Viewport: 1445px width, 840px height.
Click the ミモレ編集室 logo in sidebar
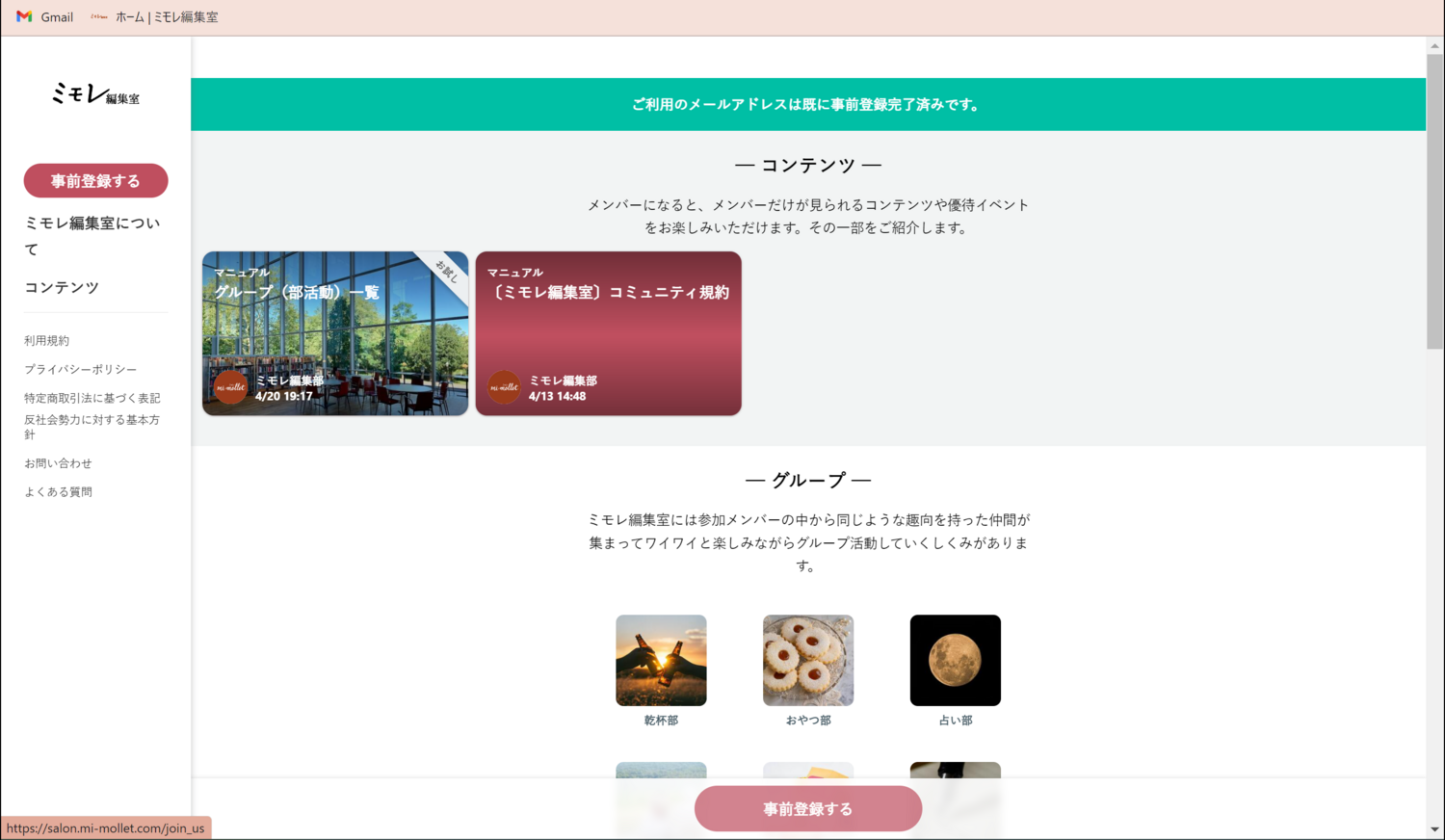(x=95, y=93)
